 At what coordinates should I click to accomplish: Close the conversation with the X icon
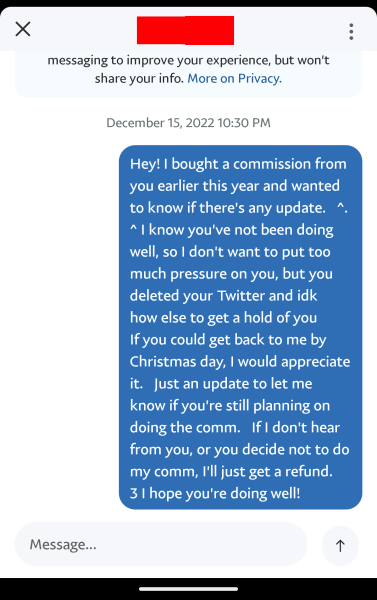pos(23,29)
